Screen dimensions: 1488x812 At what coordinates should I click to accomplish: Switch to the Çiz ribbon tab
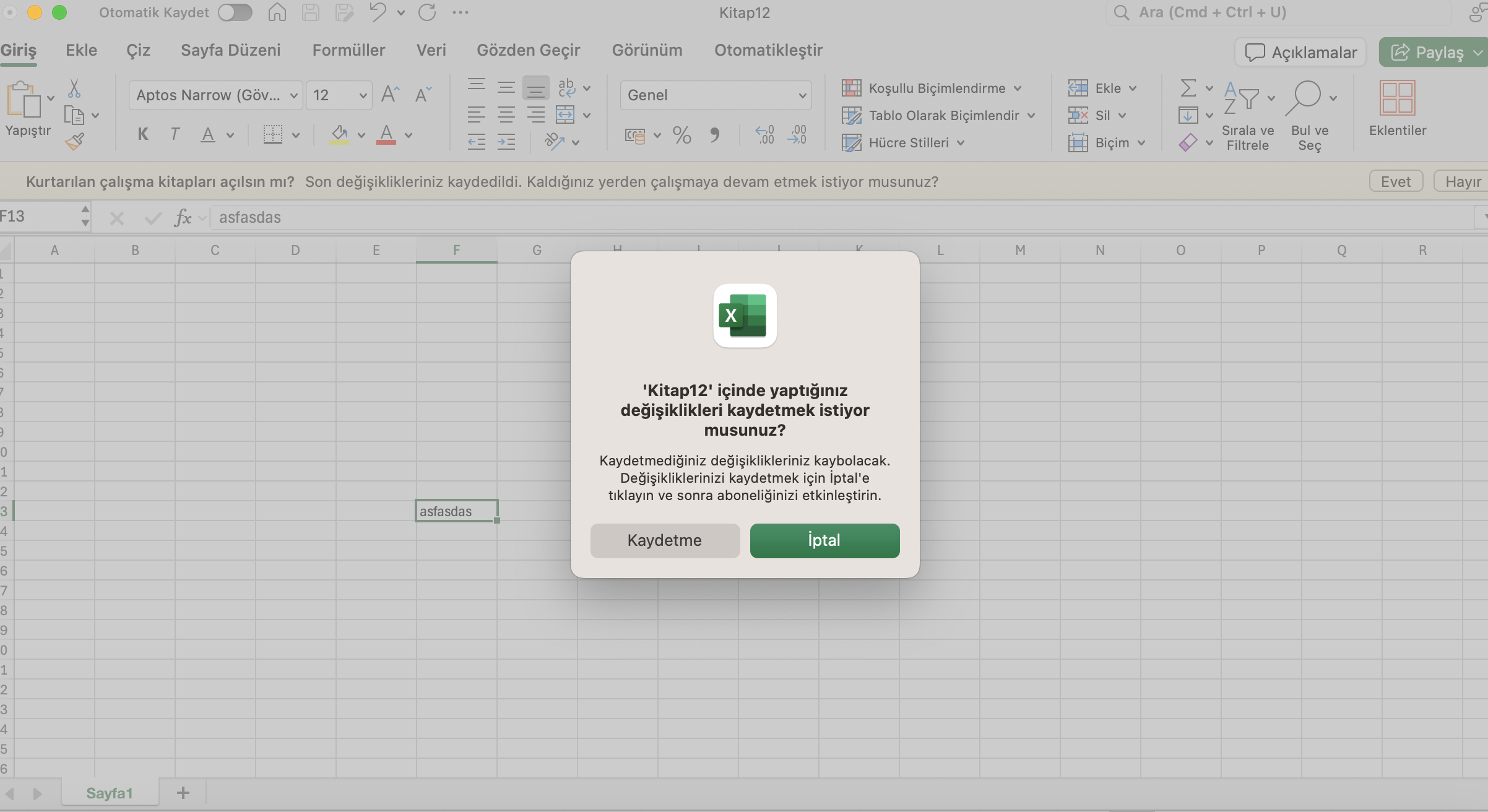(139, 50)
